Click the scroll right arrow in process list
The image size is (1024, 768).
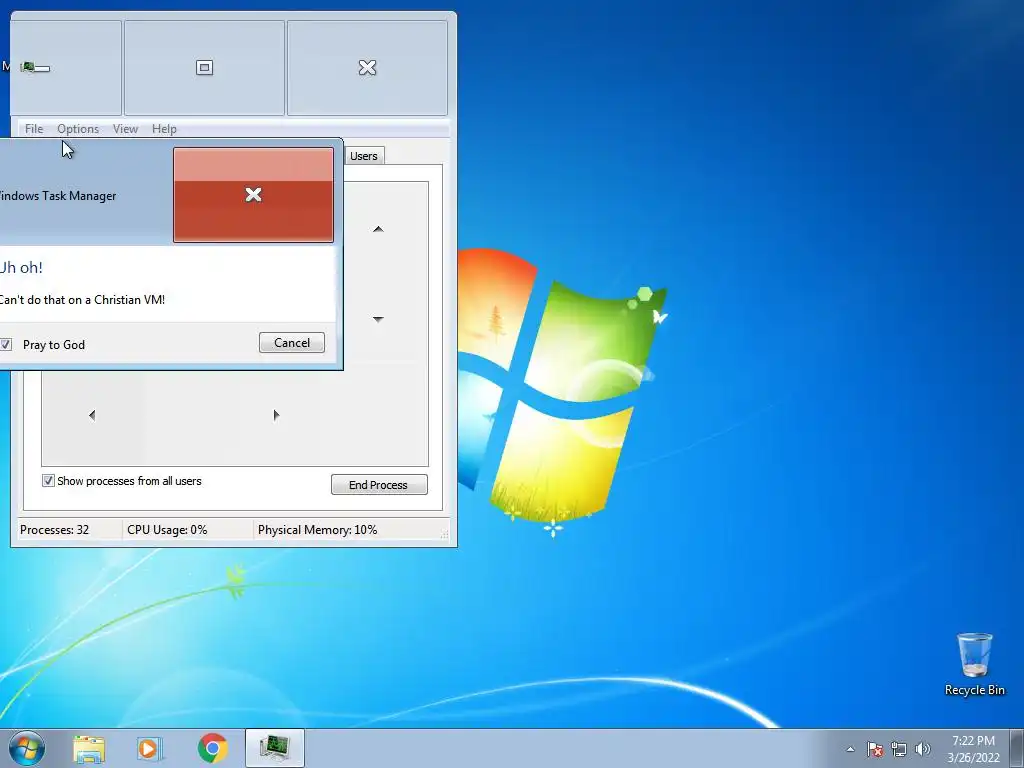276,415
